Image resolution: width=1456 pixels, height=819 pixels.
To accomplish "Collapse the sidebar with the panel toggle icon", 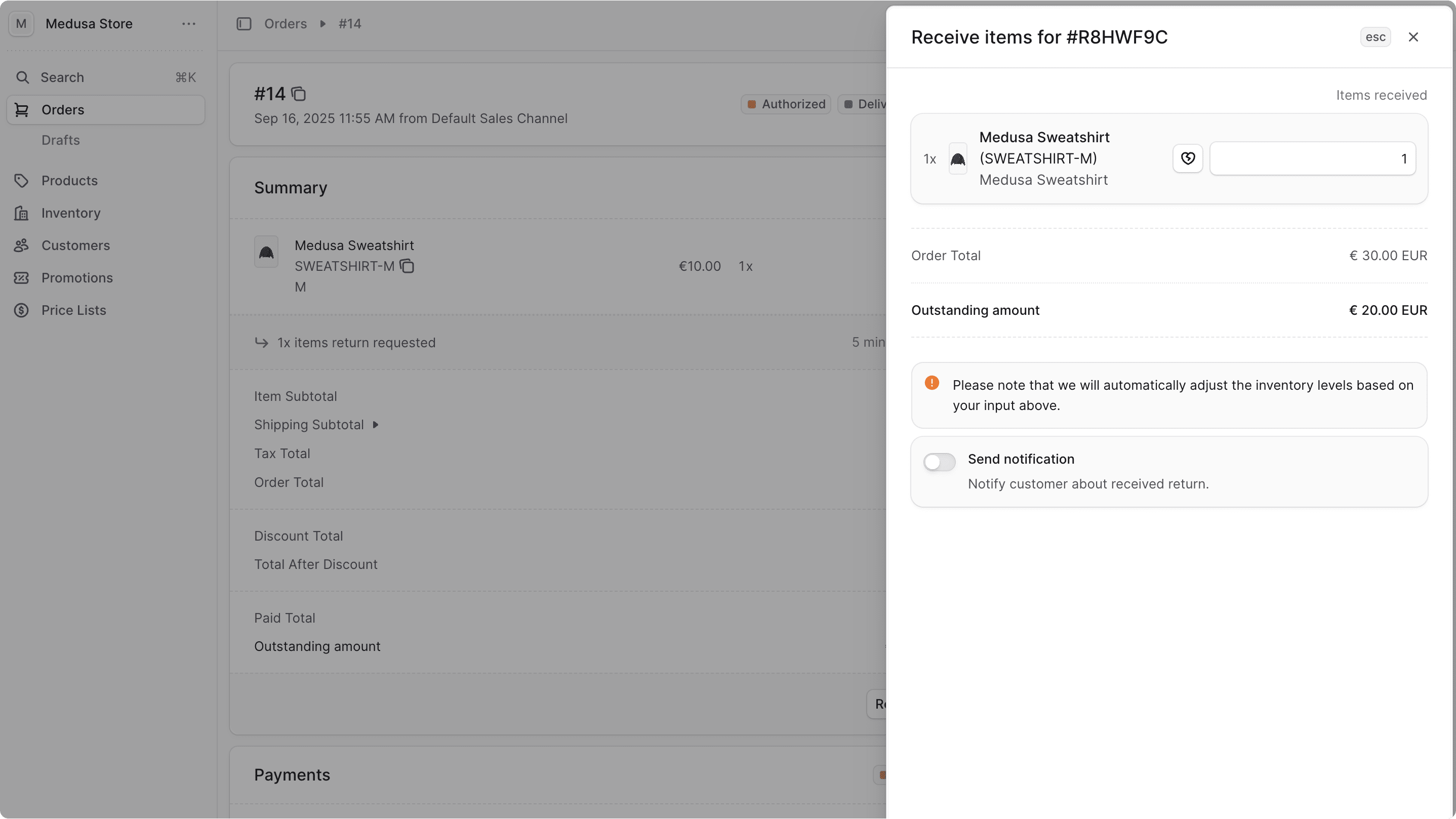I will tap(244, 24).
